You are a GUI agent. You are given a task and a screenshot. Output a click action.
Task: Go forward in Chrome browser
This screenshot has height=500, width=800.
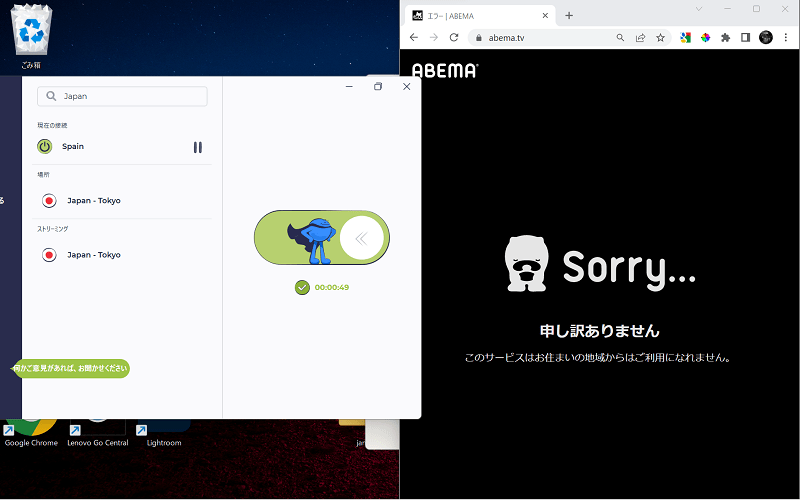coord(434,37)
